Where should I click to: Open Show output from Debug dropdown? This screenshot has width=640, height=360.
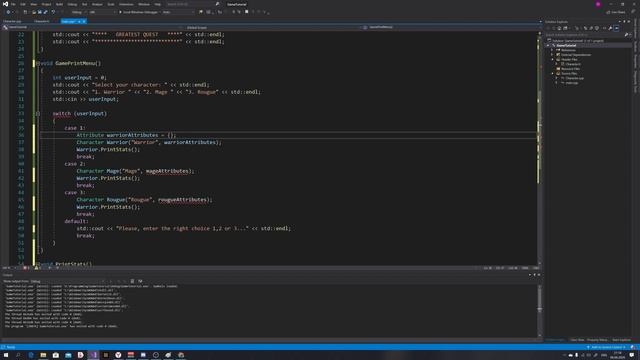67,281
